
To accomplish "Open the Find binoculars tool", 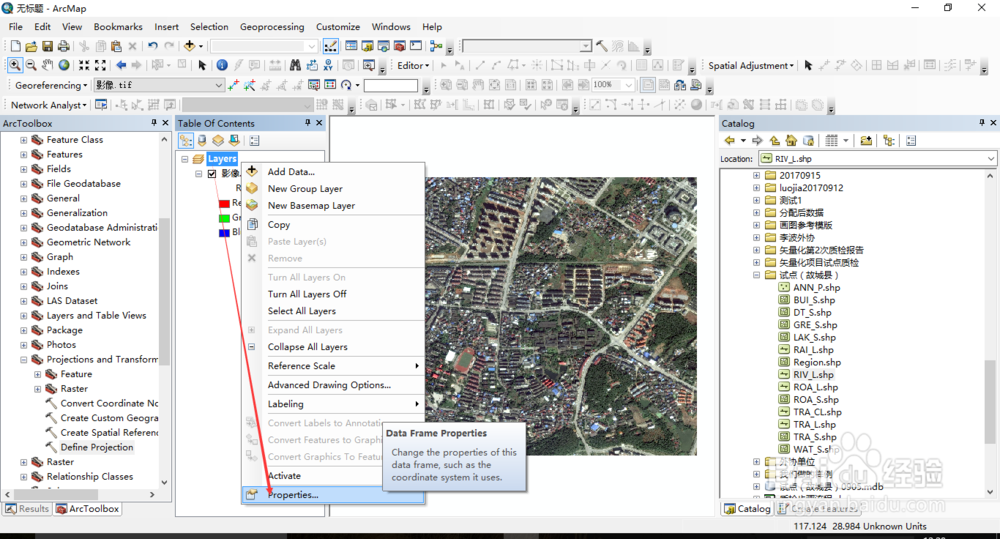I will point(295,65).
